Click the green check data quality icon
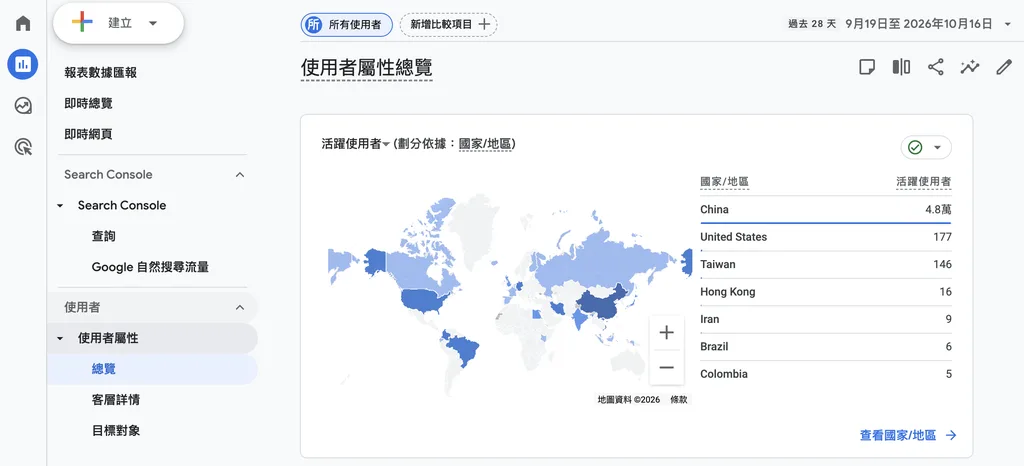This screenshot has width=1024, height=466. 915,148
